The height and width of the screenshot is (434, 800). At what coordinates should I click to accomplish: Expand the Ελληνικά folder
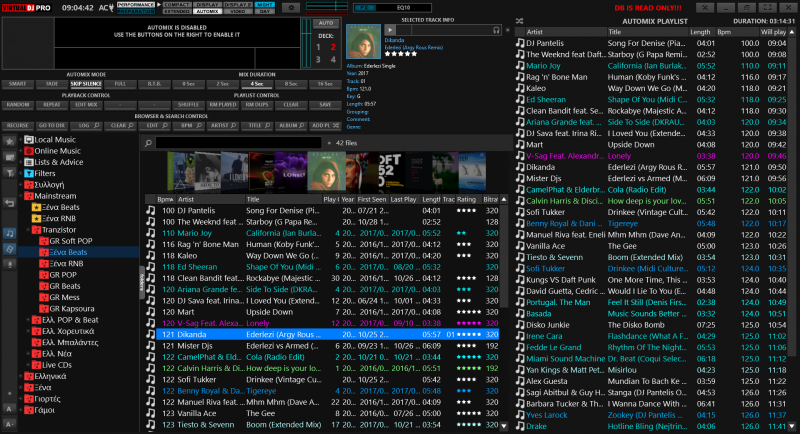tap(20, 376)
